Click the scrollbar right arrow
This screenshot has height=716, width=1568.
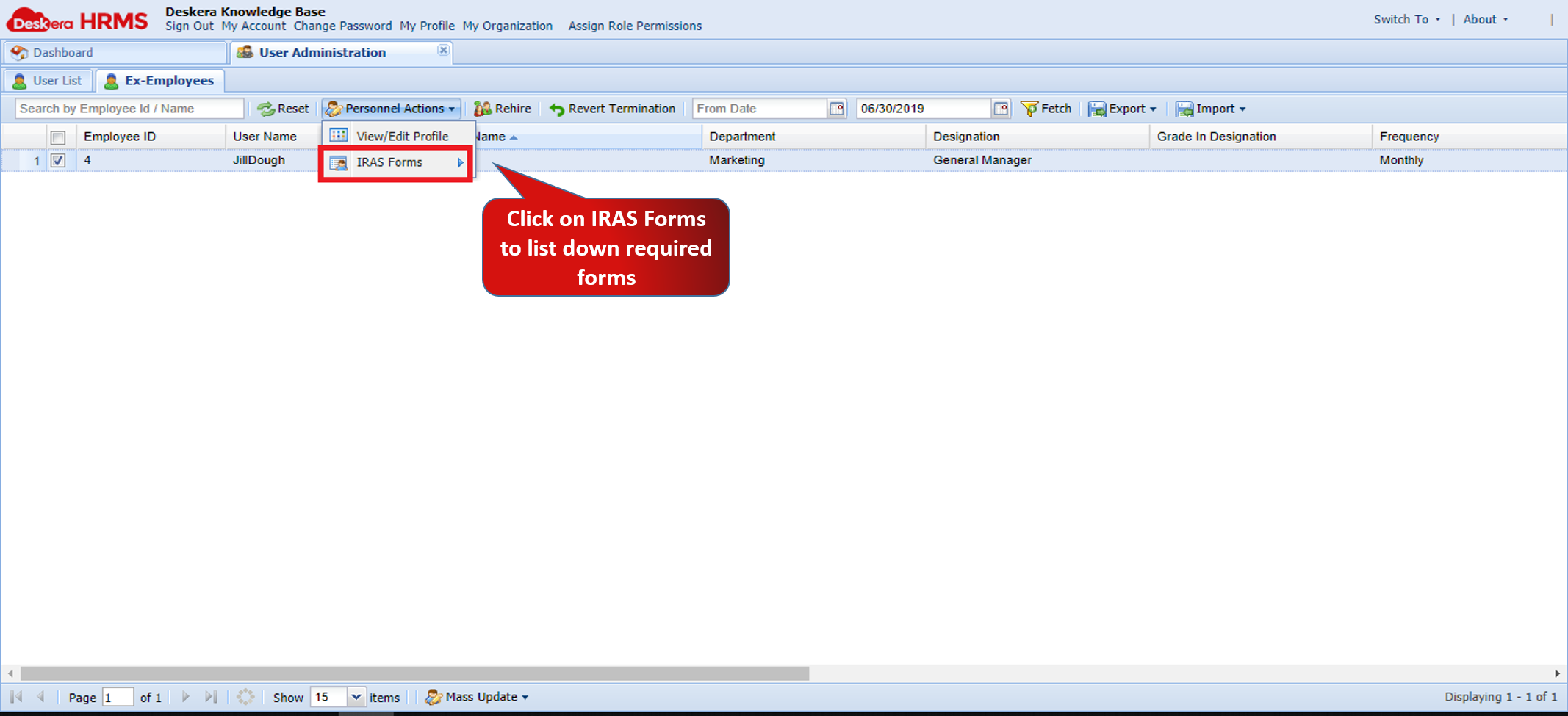coord(1557,673)
